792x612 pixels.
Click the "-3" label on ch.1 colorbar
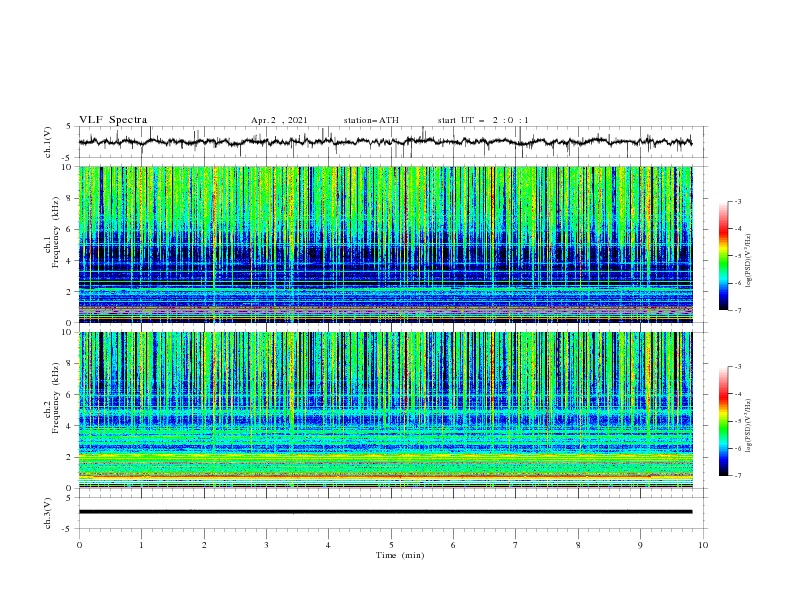pos(737,201)
